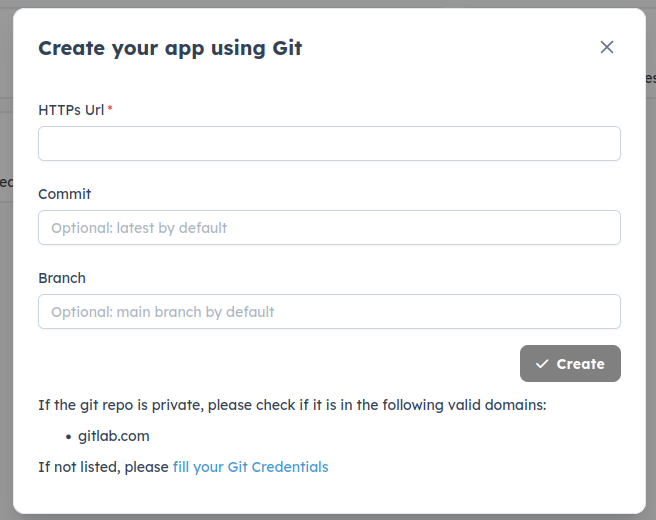Image resolution: width=656 pixels, height=520 pixels.
Task: Click the HTTPs Url field label
Action: [x=70, y=110]
